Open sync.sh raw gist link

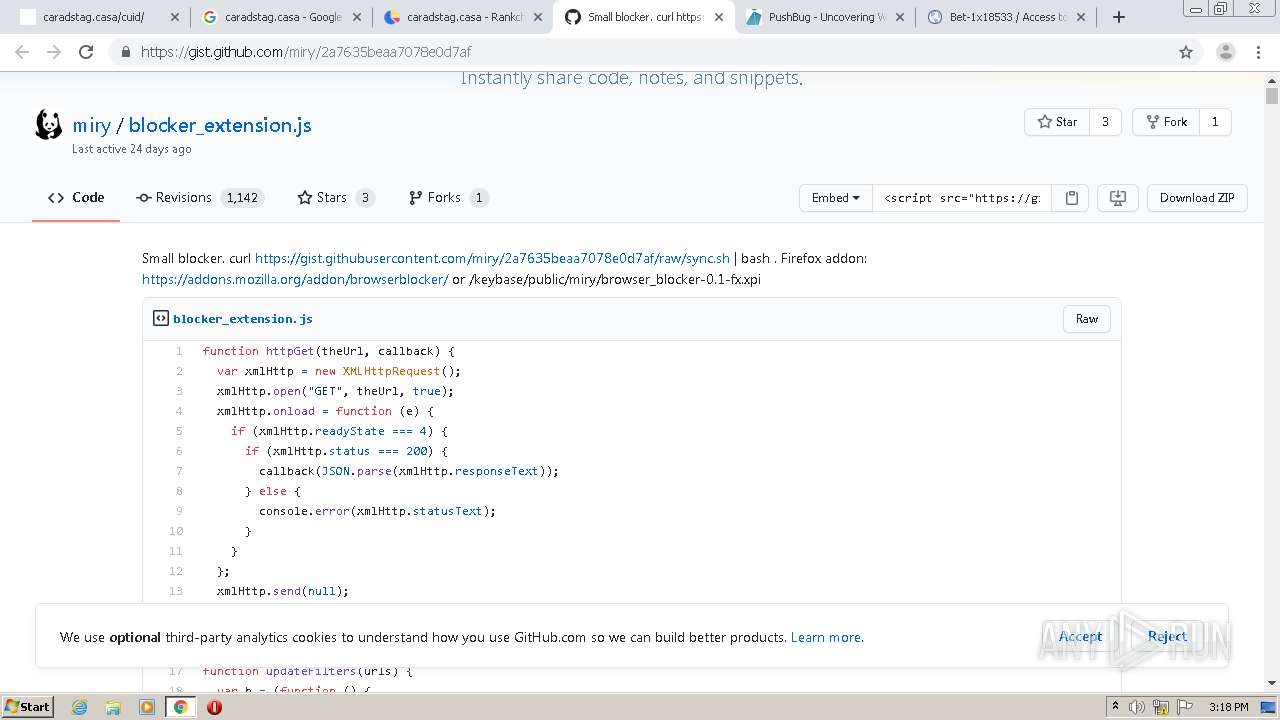click(492, 258)
